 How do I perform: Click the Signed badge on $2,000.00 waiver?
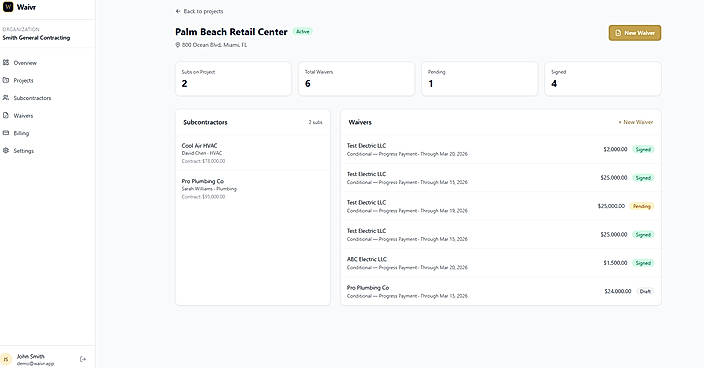pyautogui.click(x=643, y=149)
